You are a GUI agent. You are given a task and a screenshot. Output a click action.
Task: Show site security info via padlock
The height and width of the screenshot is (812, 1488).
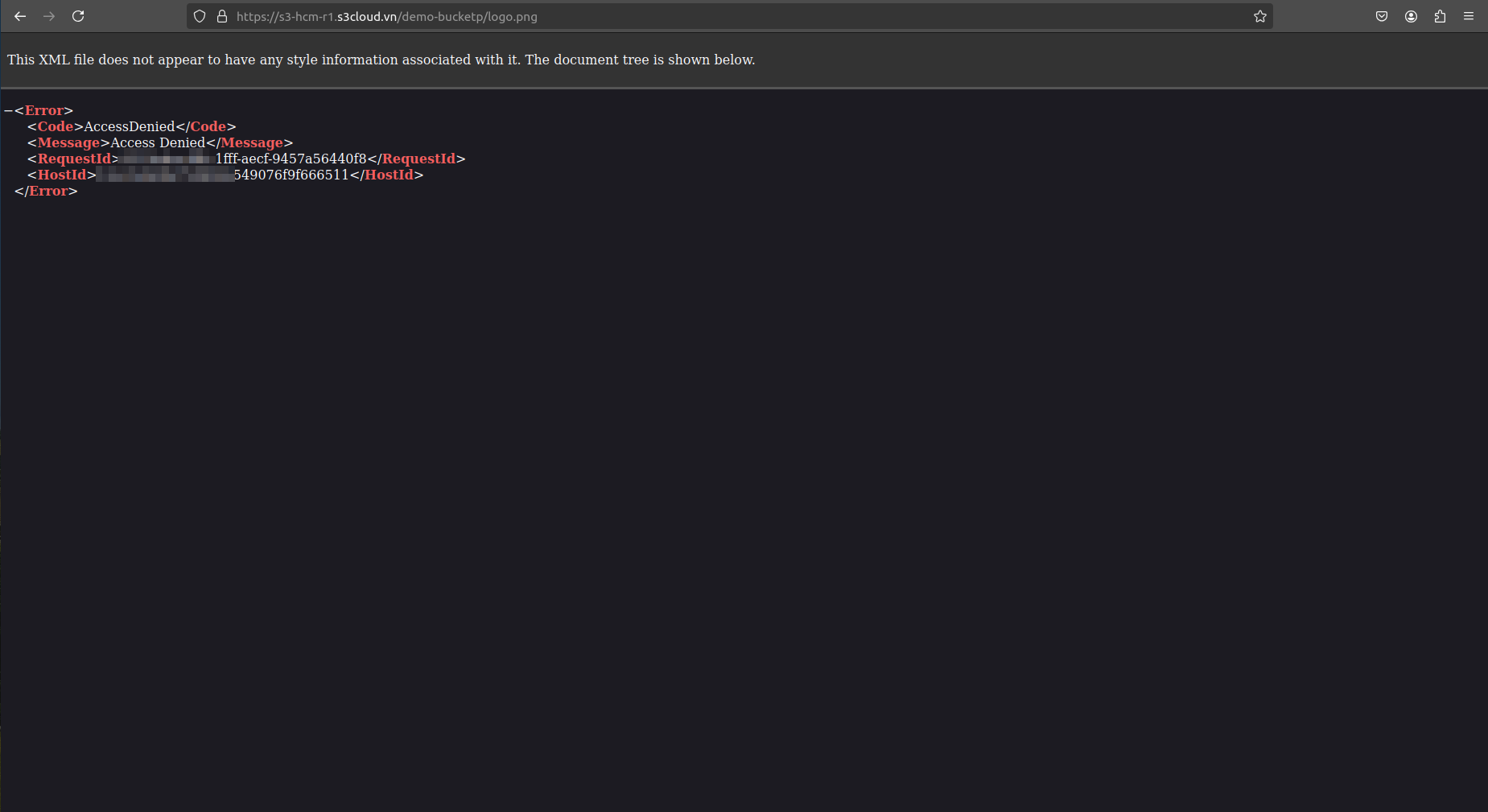pos(222,16)
